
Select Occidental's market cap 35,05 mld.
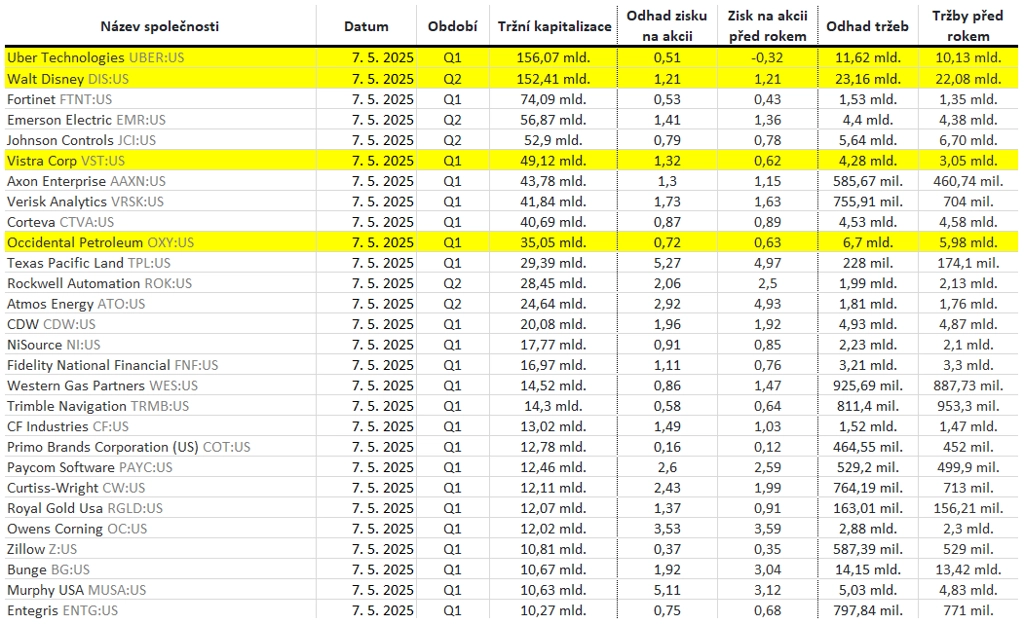click(x=553, y=242)
